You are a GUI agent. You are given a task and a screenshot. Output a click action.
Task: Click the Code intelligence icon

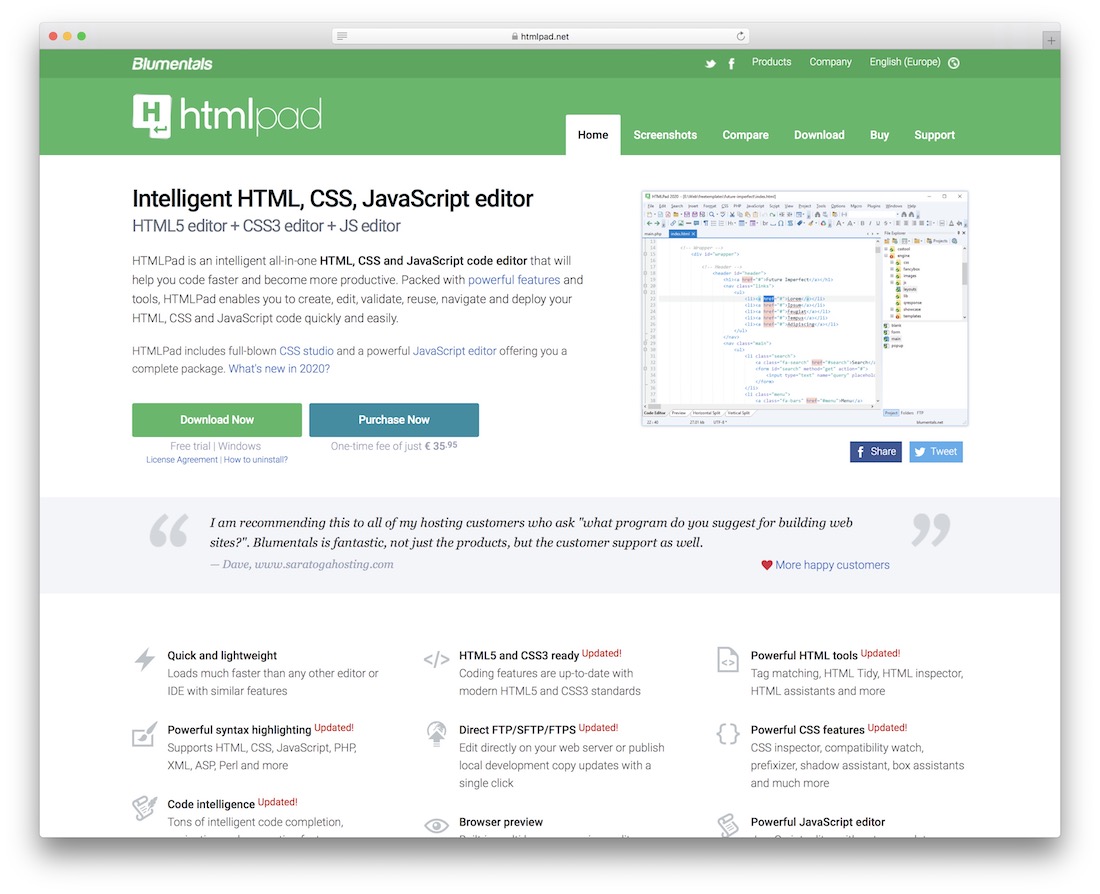(144, 808)
